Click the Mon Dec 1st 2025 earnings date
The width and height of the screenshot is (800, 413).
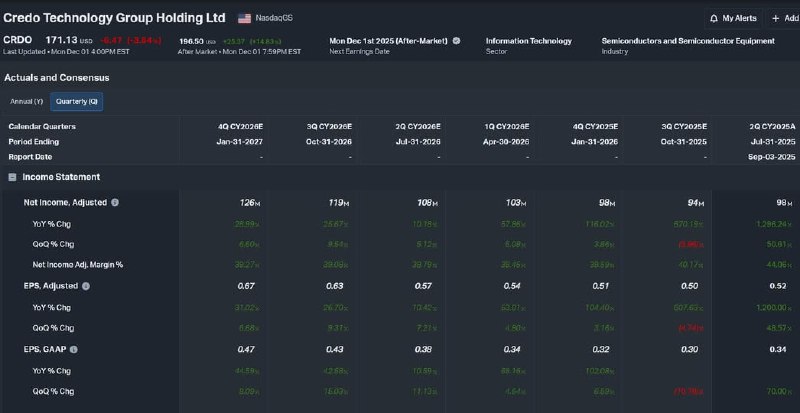(388, 41)
